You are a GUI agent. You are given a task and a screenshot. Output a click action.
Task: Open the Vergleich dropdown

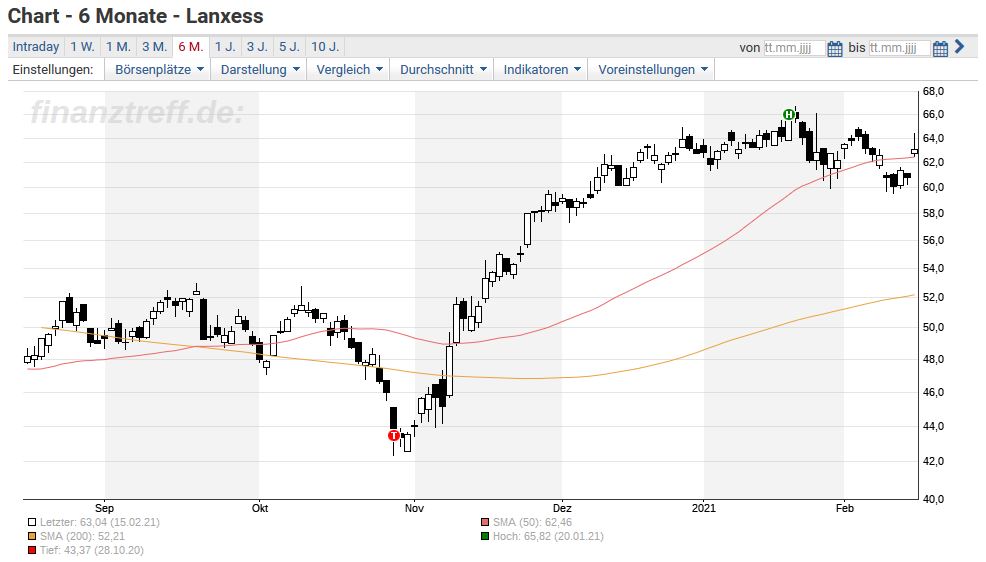[x=349, y=70]
